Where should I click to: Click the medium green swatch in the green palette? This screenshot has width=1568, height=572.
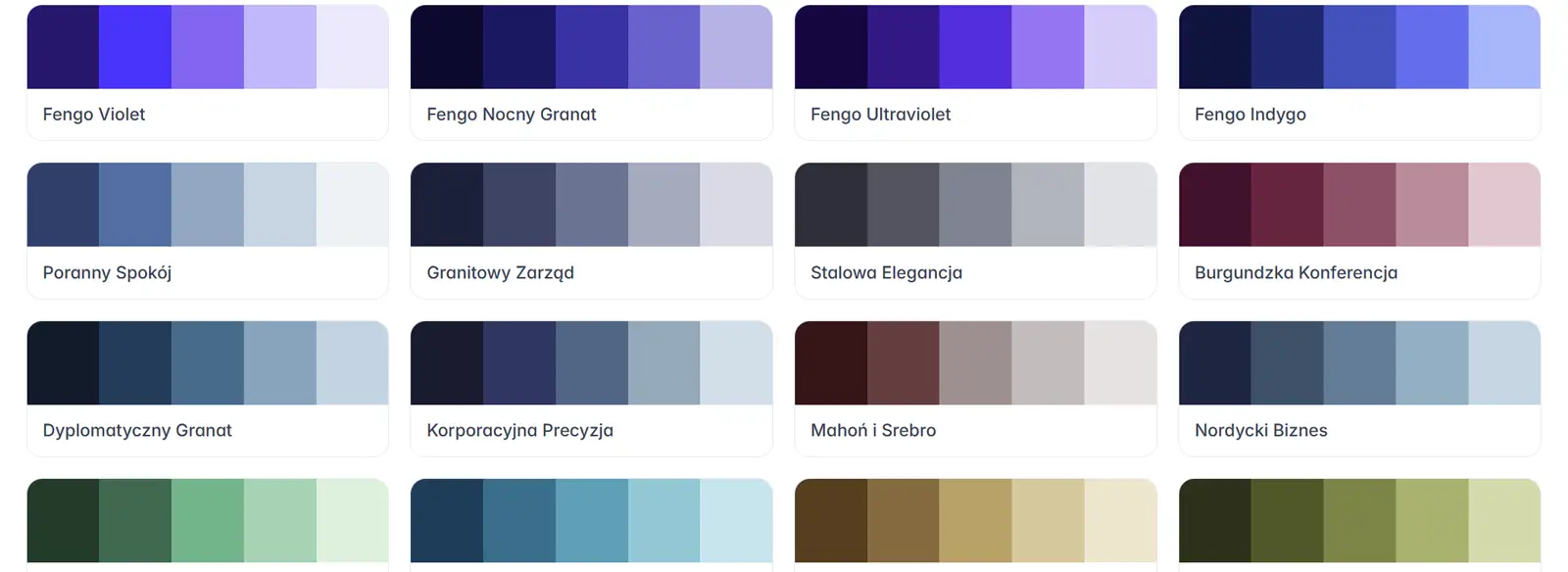pos(208,520)
